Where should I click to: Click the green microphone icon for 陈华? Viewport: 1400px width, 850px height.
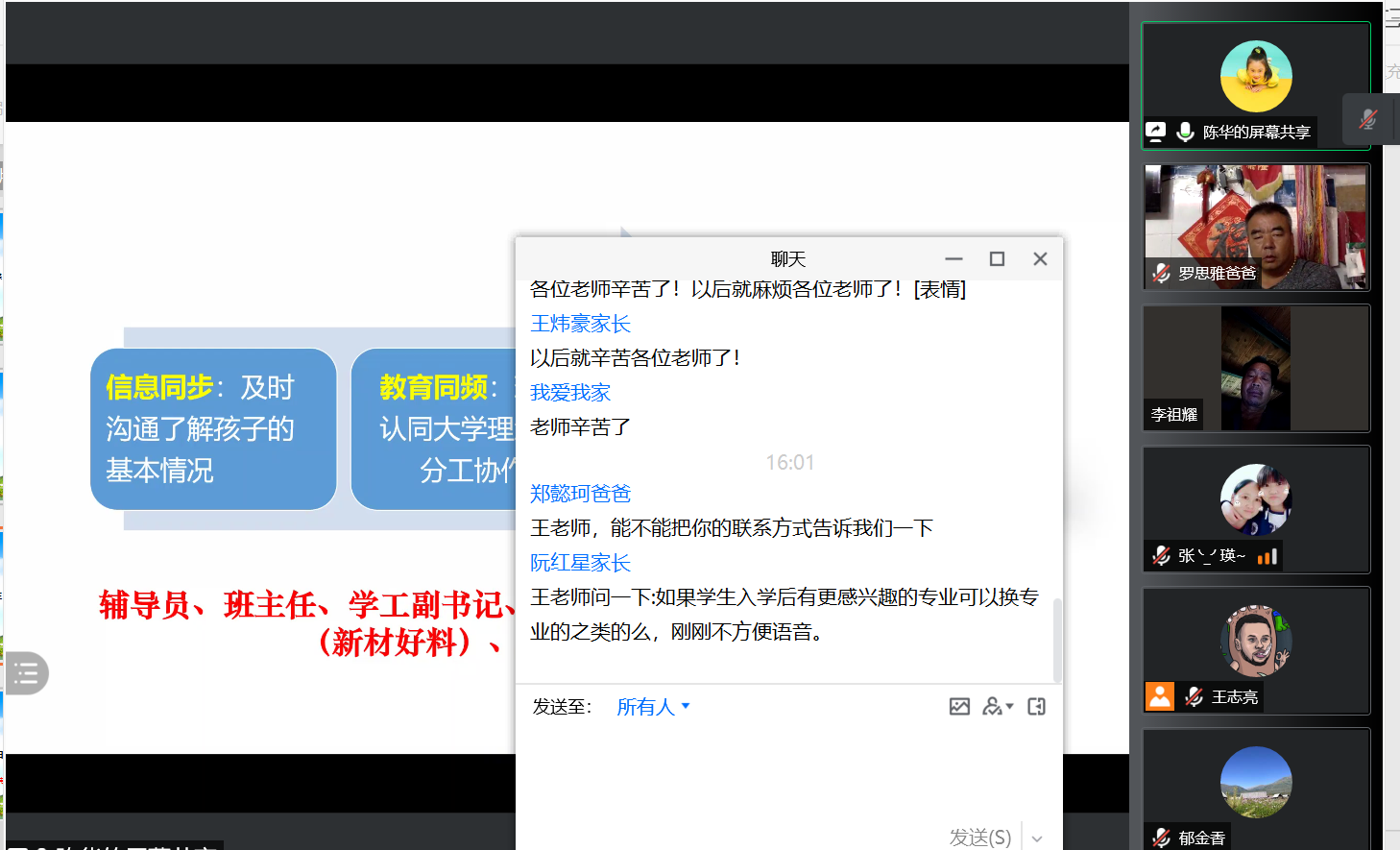pos(1185,132)
